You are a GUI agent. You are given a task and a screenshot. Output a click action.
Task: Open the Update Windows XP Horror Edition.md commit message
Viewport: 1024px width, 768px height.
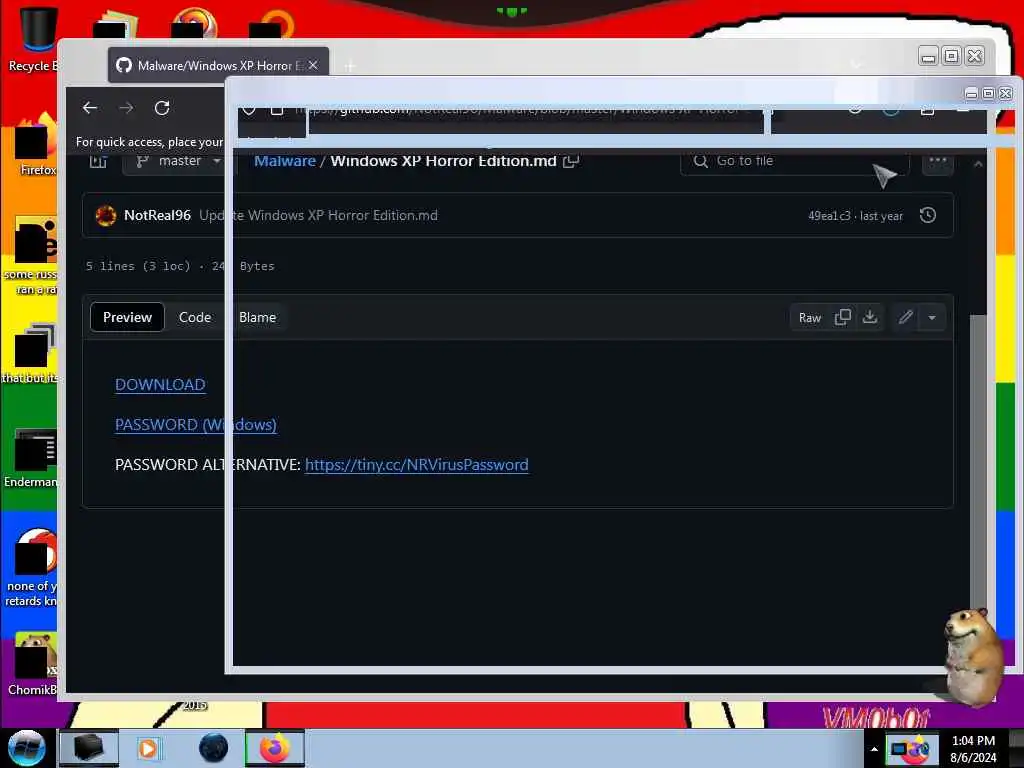(x=318, y=216)
